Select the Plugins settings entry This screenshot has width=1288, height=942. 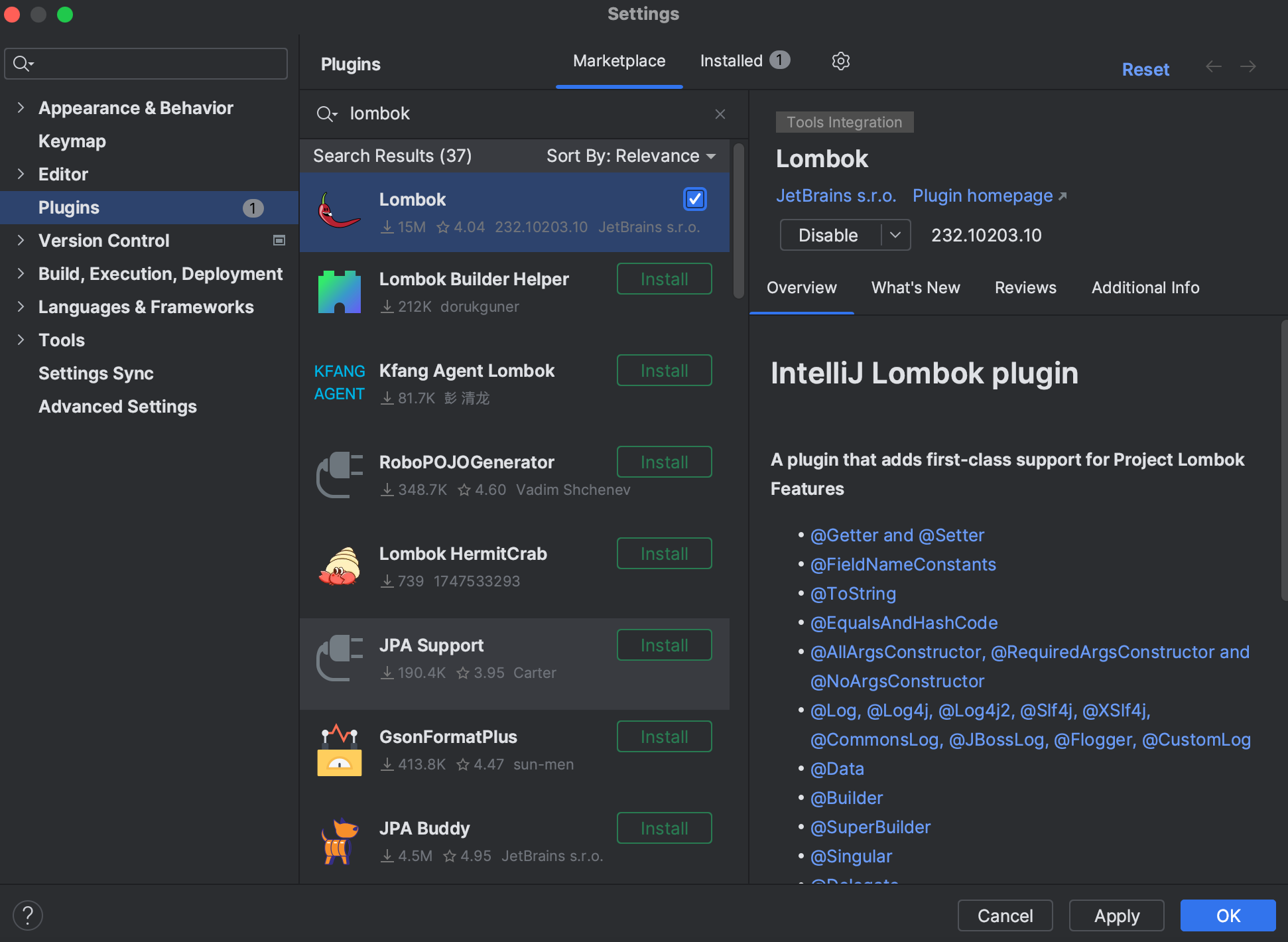tap(149, 208)
